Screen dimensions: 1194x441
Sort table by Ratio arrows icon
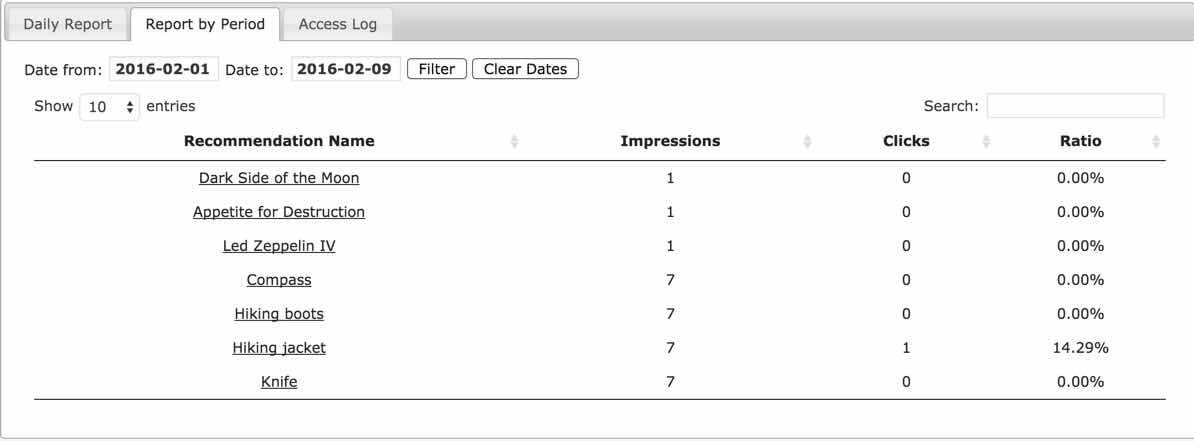(x=1156, y=142)
